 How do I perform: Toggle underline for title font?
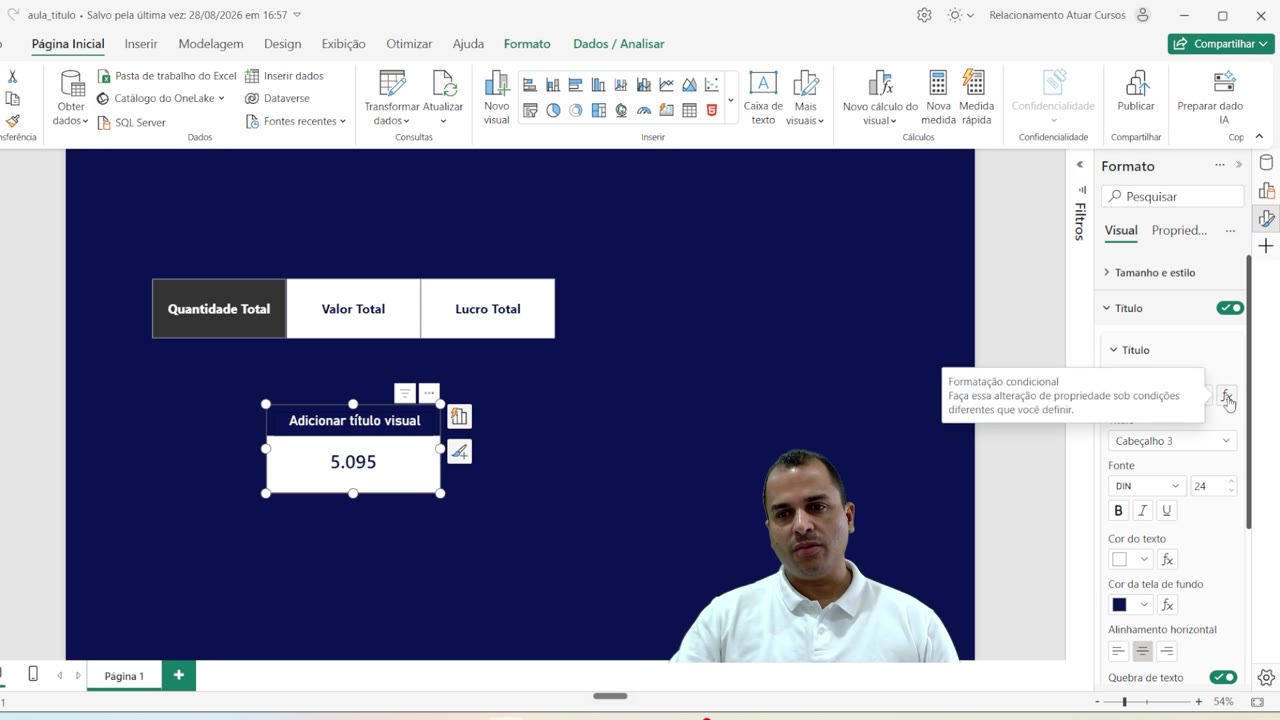click(1166, 511)
